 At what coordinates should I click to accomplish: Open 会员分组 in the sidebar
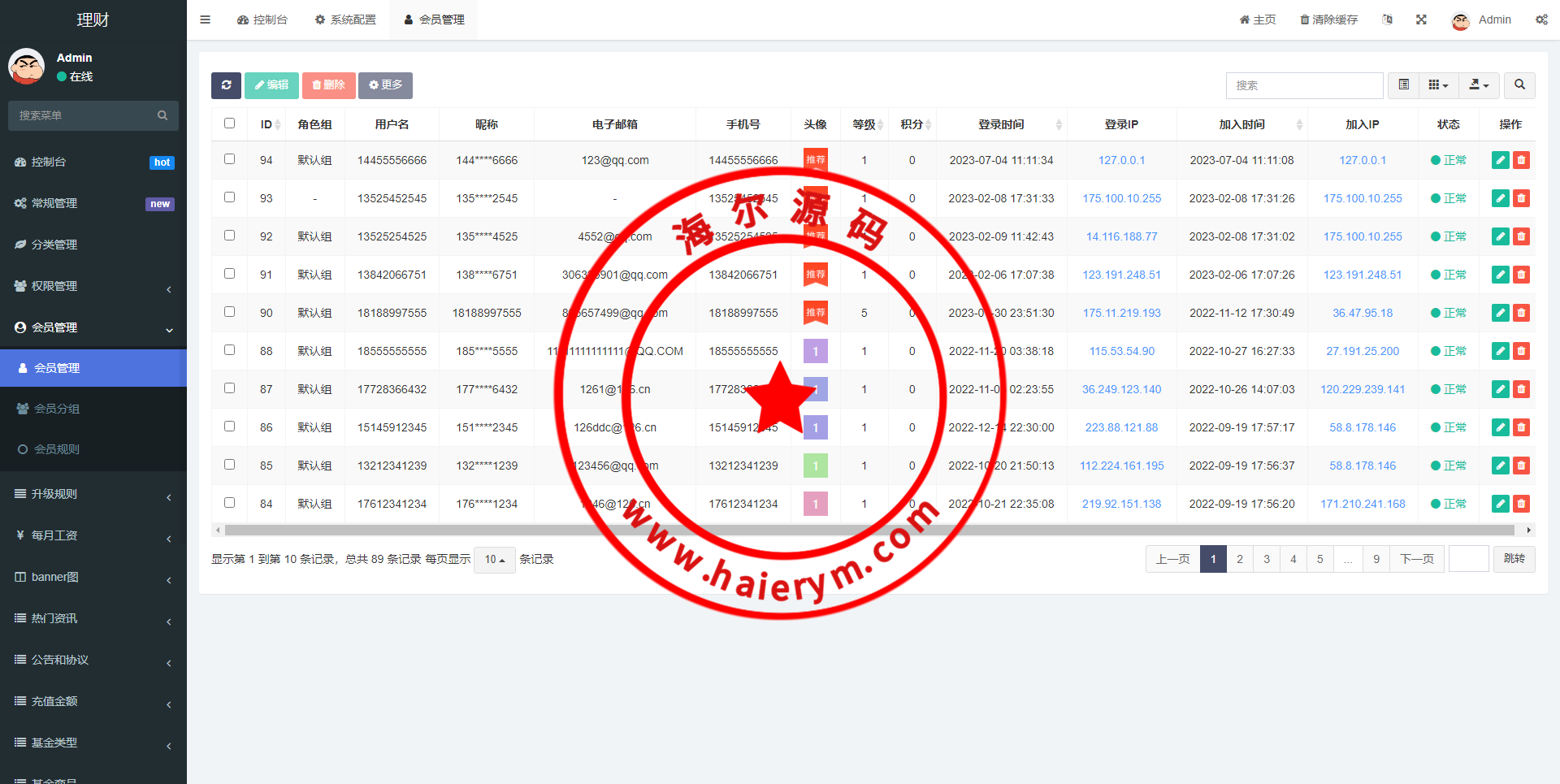tap(57, 409)
